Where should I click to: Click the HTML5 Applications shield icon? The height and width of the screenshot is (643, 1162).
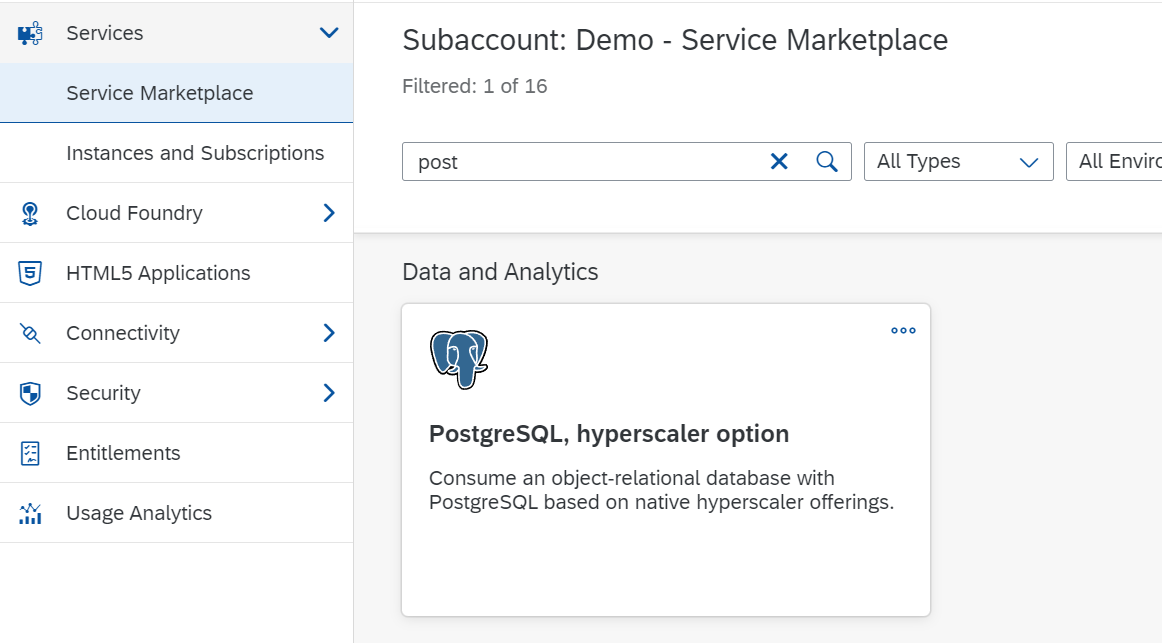(x=31, y=273)
